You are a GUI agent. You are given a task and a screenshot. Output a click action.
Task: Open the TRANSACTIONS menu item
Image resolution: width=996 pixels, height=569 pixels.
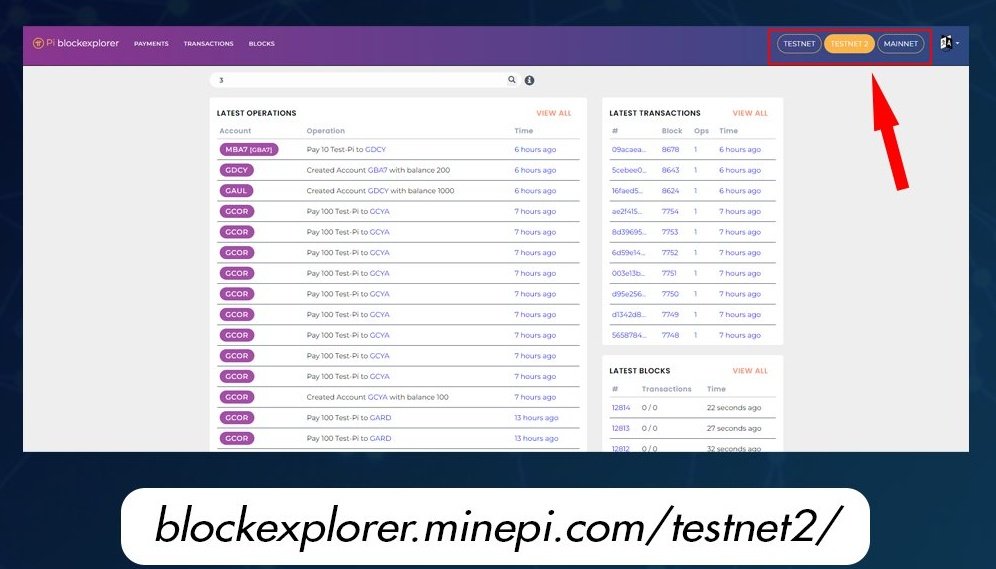click(x=208, y=44)
